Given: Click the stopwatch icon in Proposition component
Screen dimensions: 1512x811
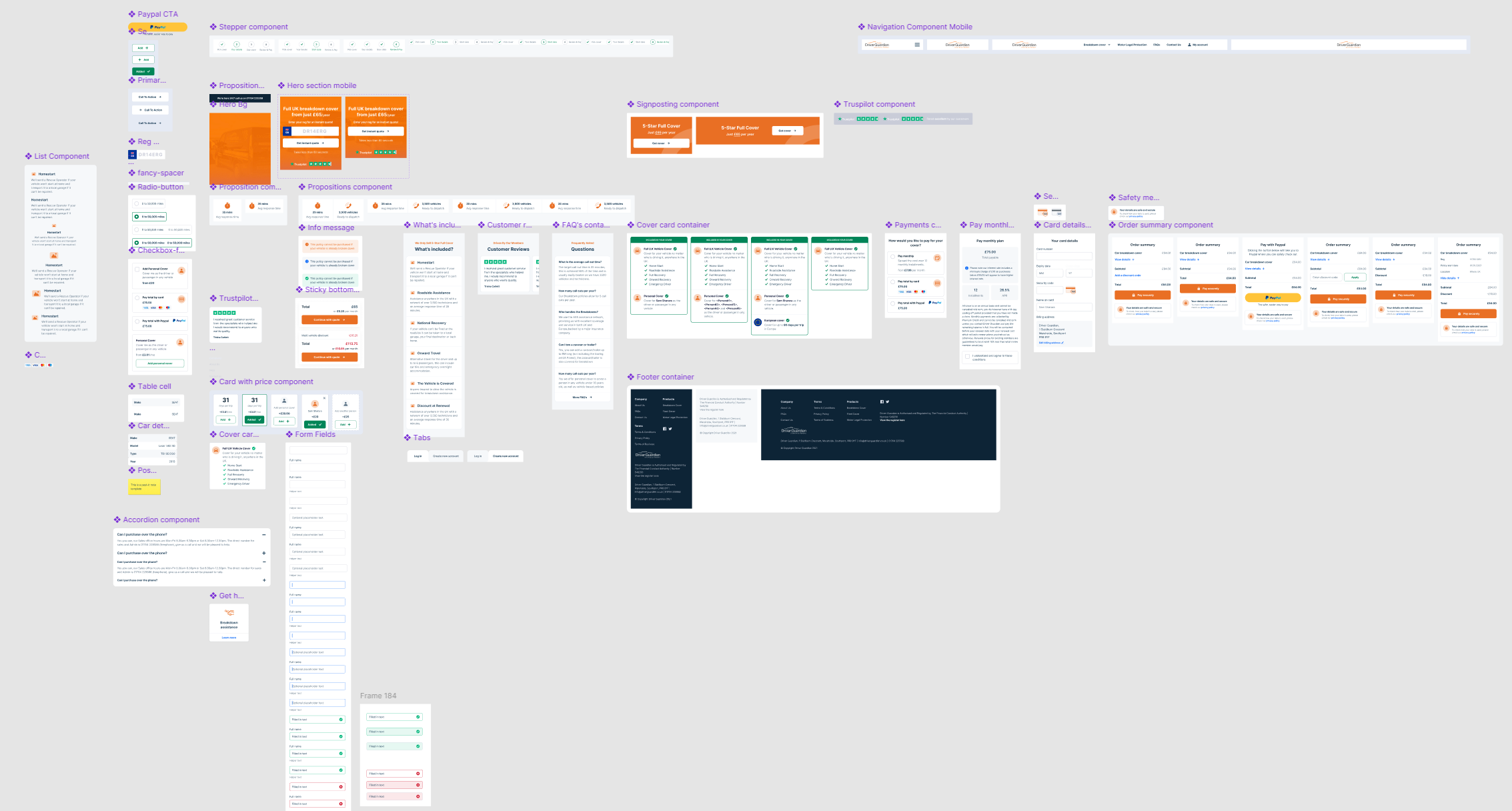Looking at the screenshot, I should (227, 205).
